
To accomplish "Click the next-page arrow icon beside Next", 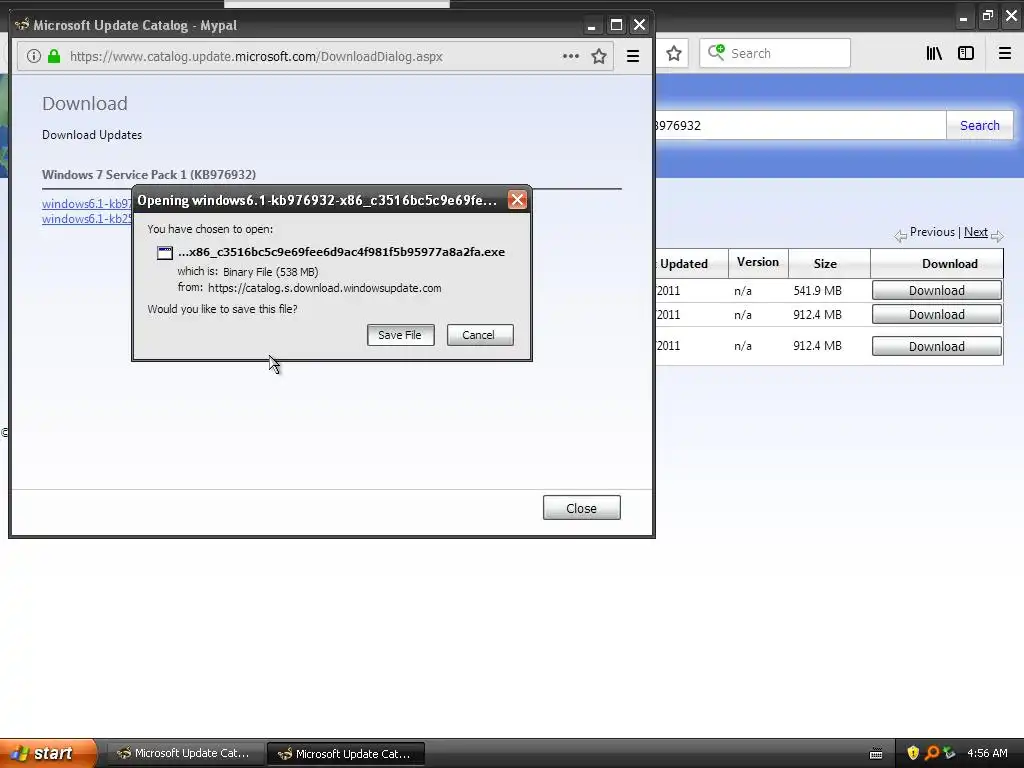I will [997, 236].
